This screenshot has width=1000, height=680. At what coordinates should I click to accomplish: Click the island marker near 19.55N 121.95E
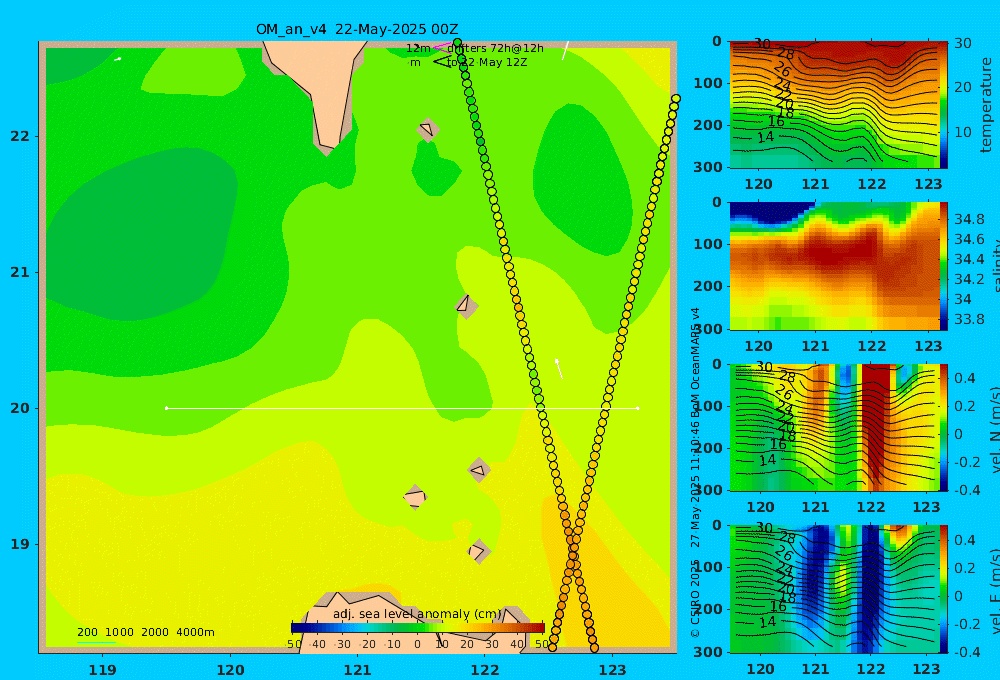coord(479,470)
